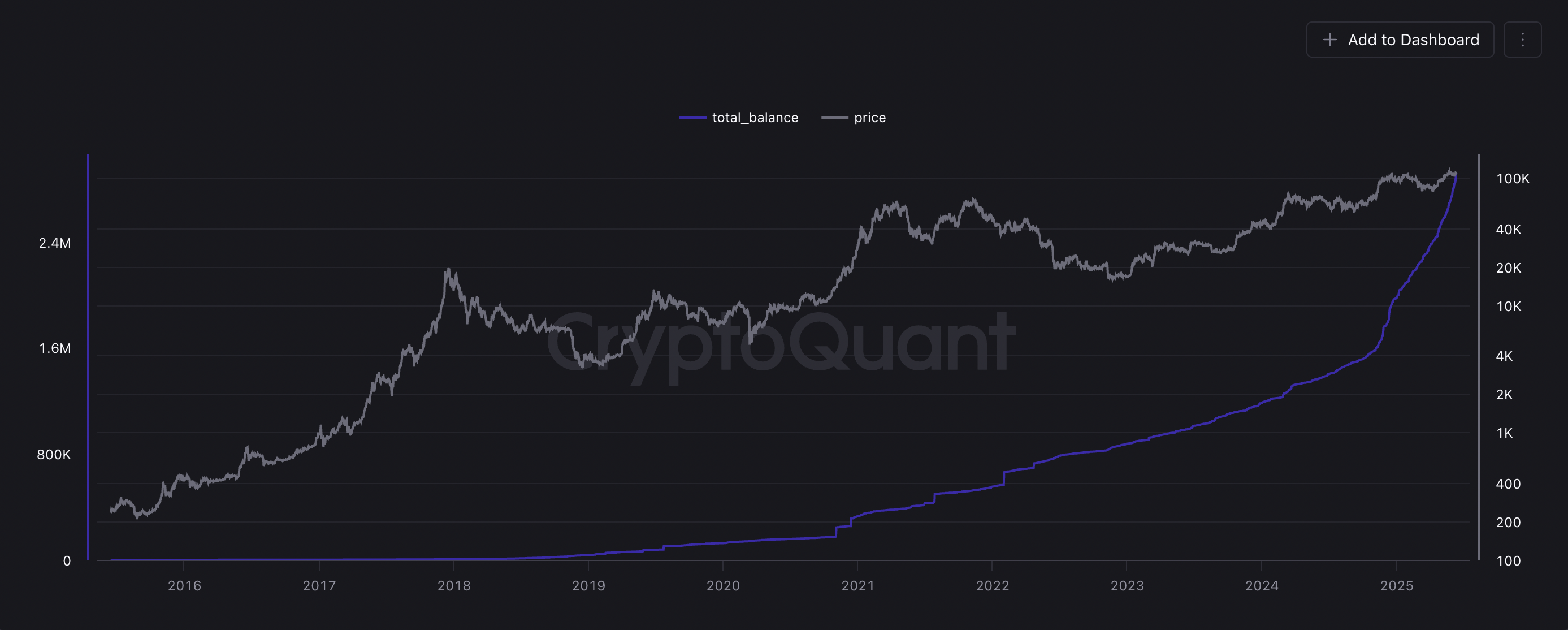The width and height of the screenshot is (1568, 630).
Task: Click the plus icon beside Add to Dashboard
Action: (x=1329, y=40)
